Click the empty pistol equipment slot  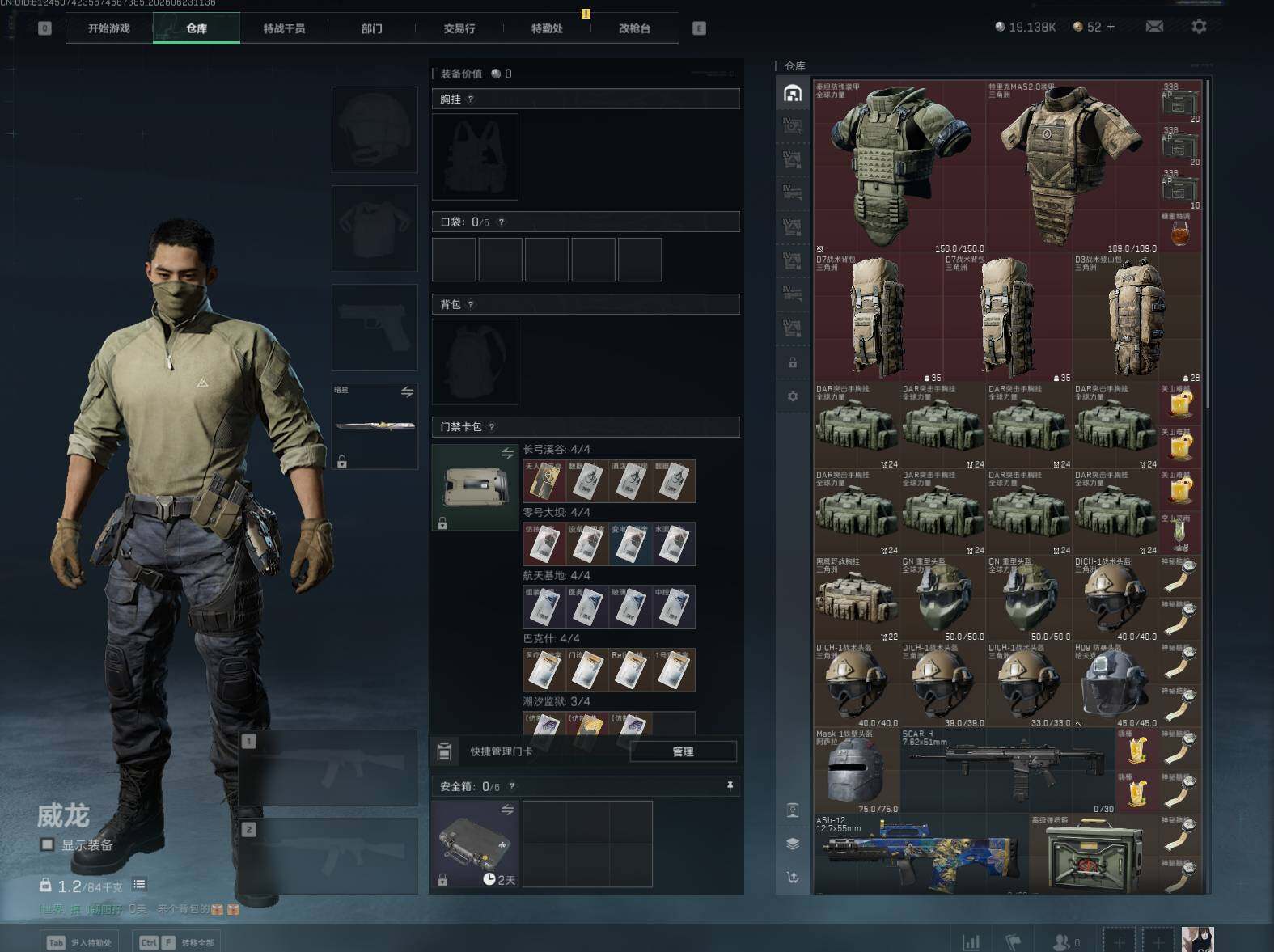pos(375,327)
